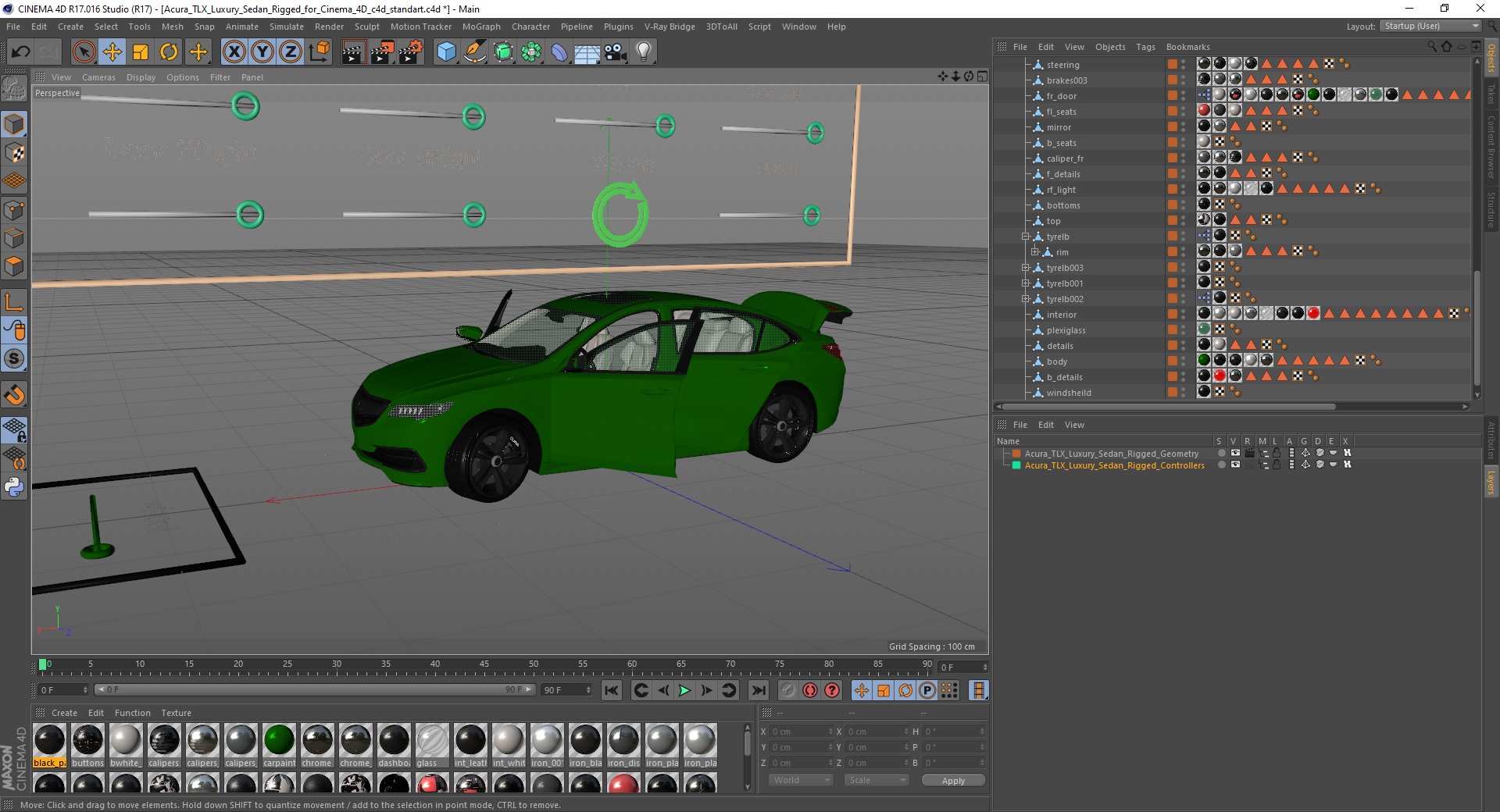1500x812 pixels.
Task: Add a floor/environment object
Action: point(587,52)
